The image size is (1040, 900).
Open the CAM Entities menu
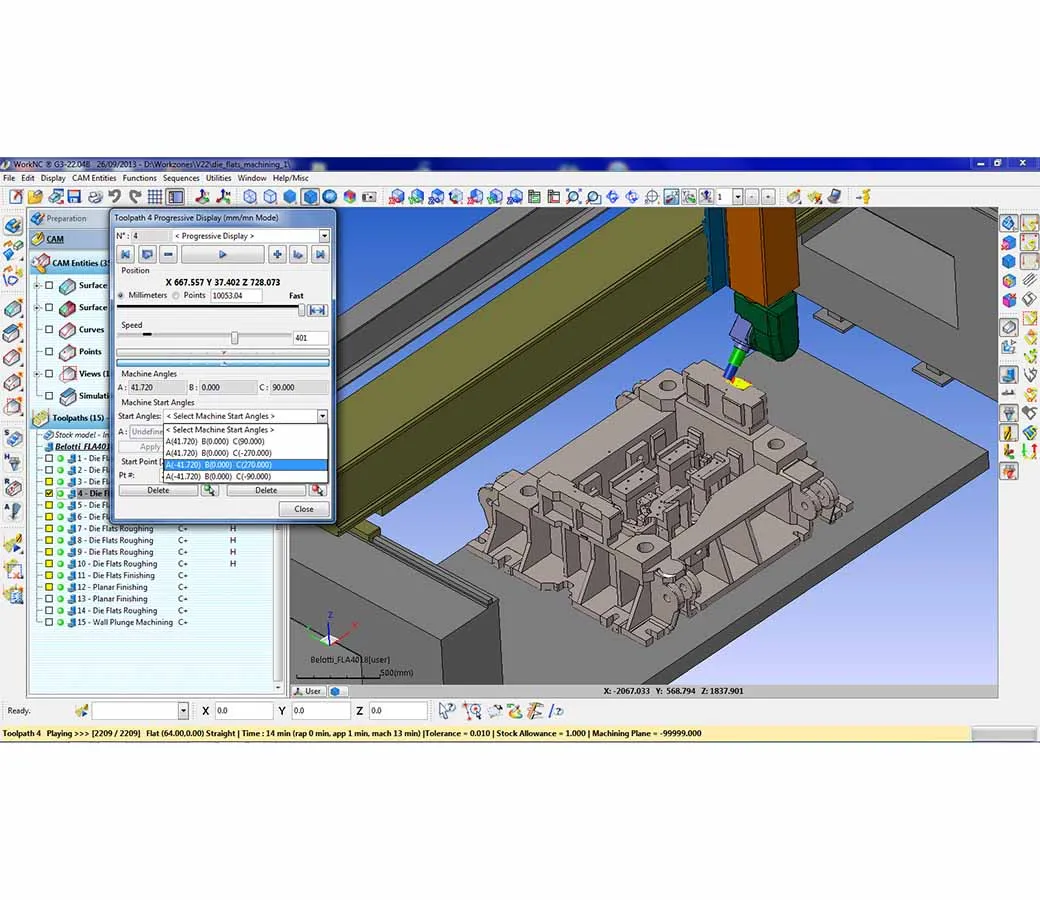(x=94, y=178)
